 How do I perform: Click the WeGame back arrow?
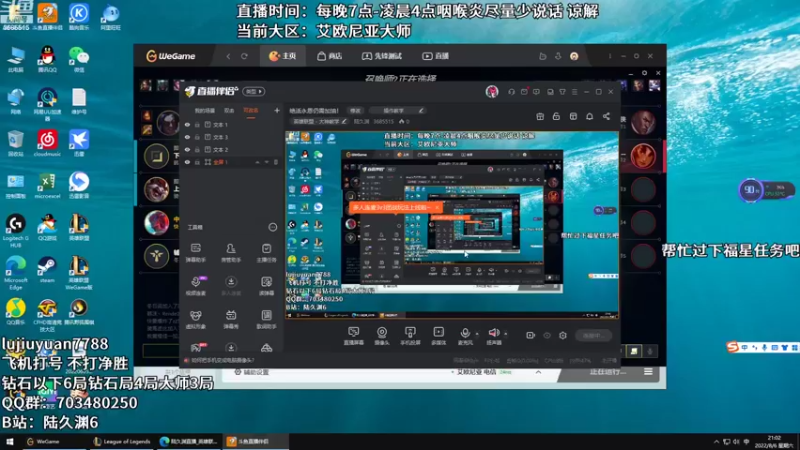(229, 56)
